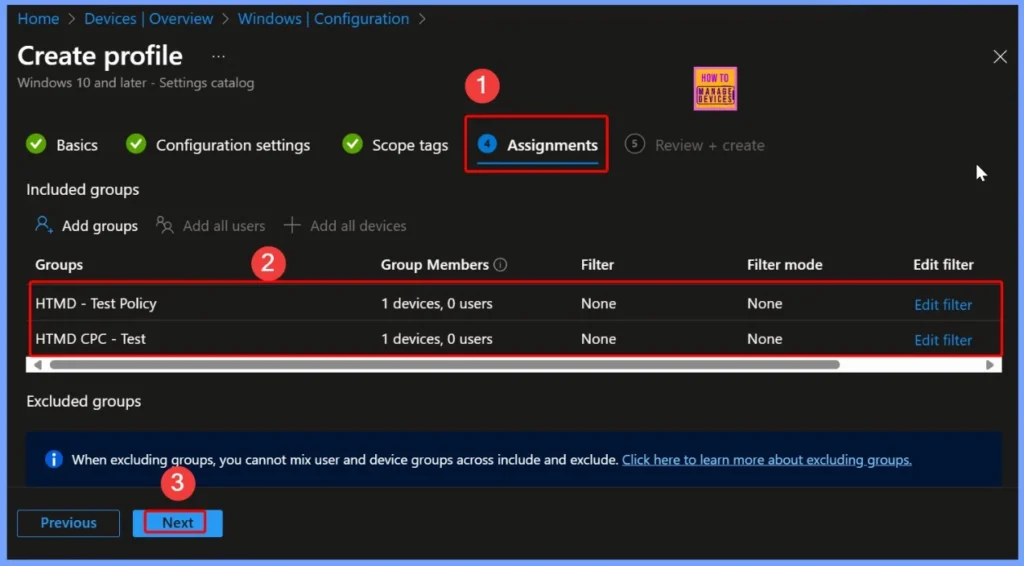Switch to Configuration settings step

232,145
